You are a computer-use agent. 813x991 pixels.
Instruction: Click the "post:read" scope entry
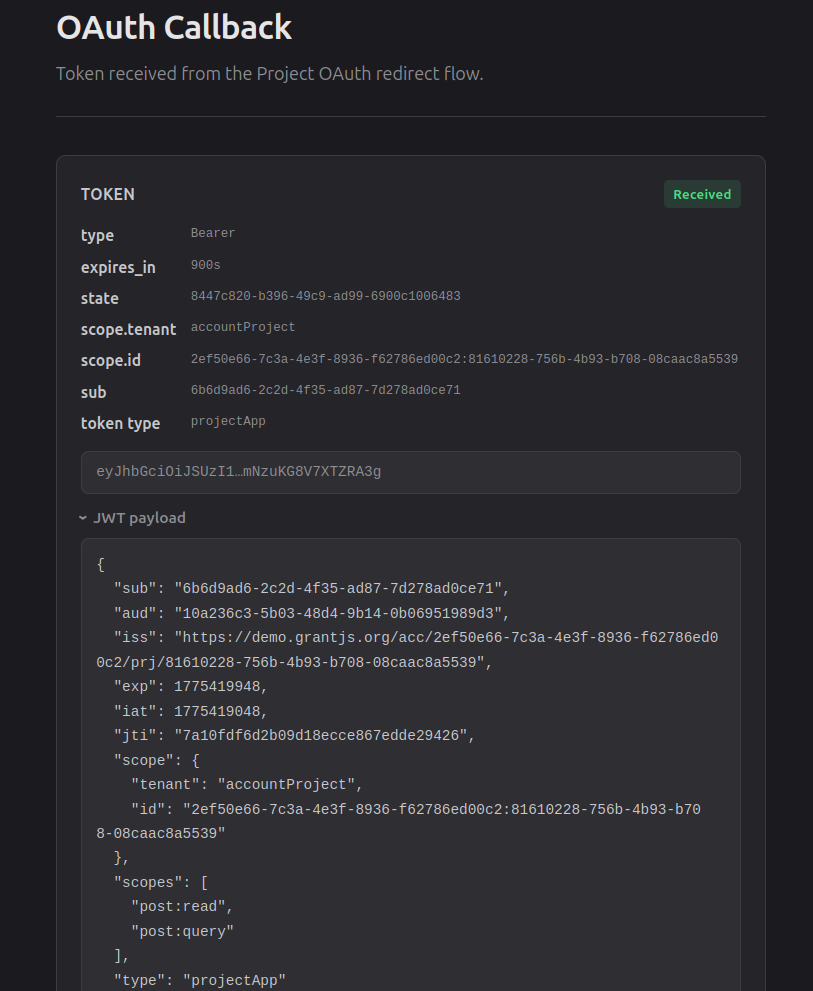[x=182, y=907]
